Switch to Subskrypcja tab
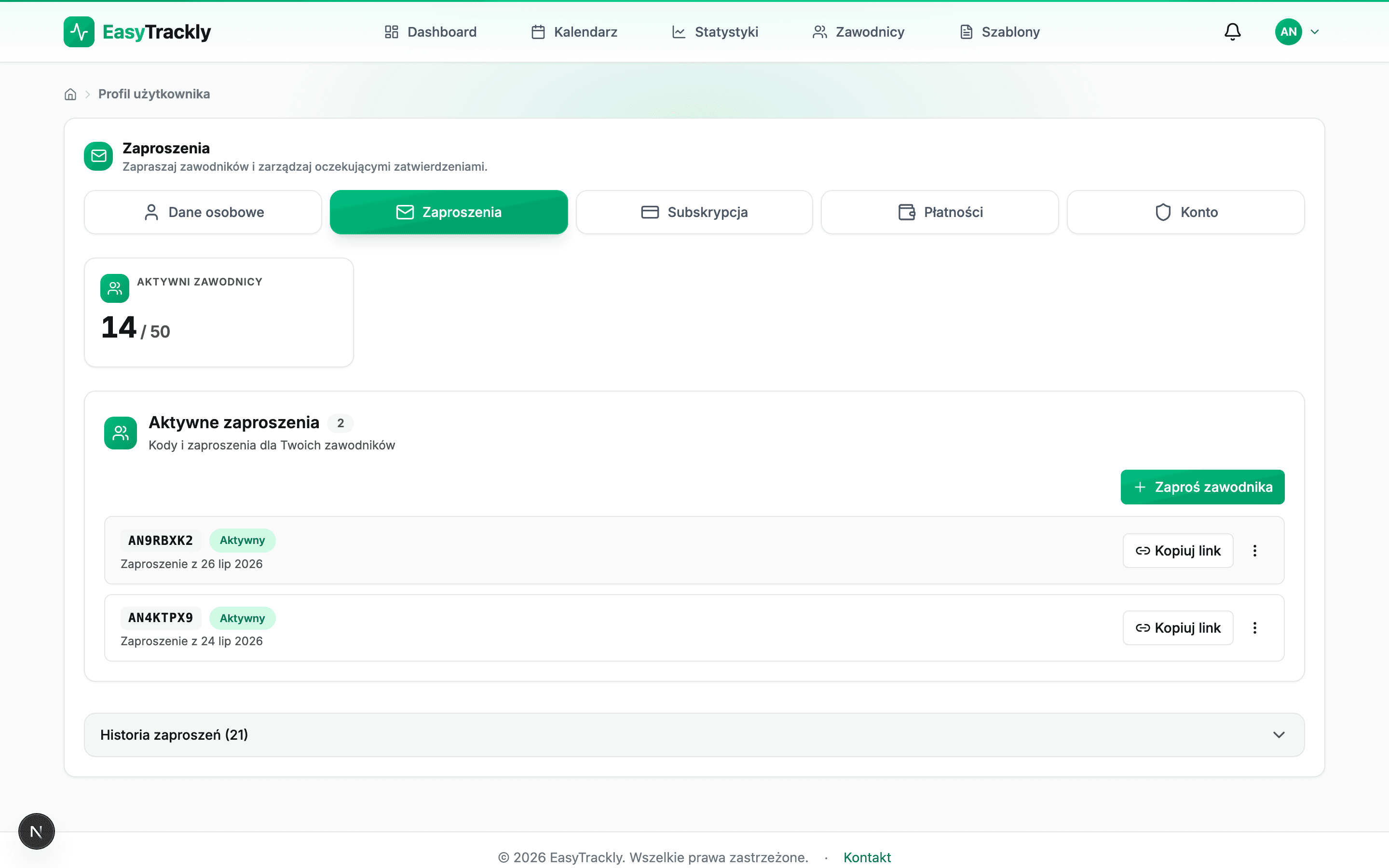 (694, 212)
